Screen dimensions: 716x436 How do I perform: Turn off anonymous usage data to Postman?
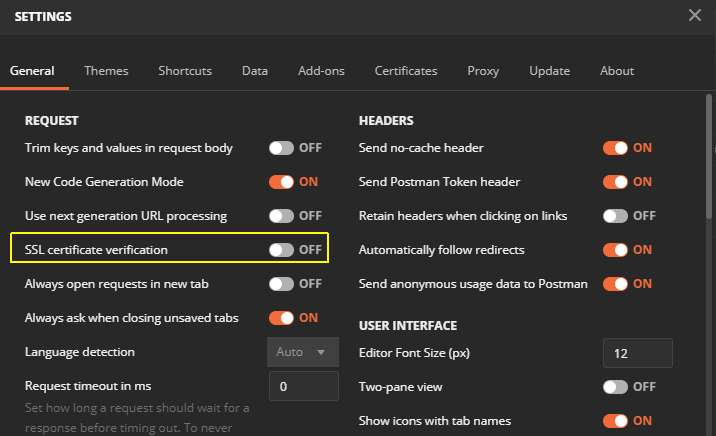click(x=615, y=284)
